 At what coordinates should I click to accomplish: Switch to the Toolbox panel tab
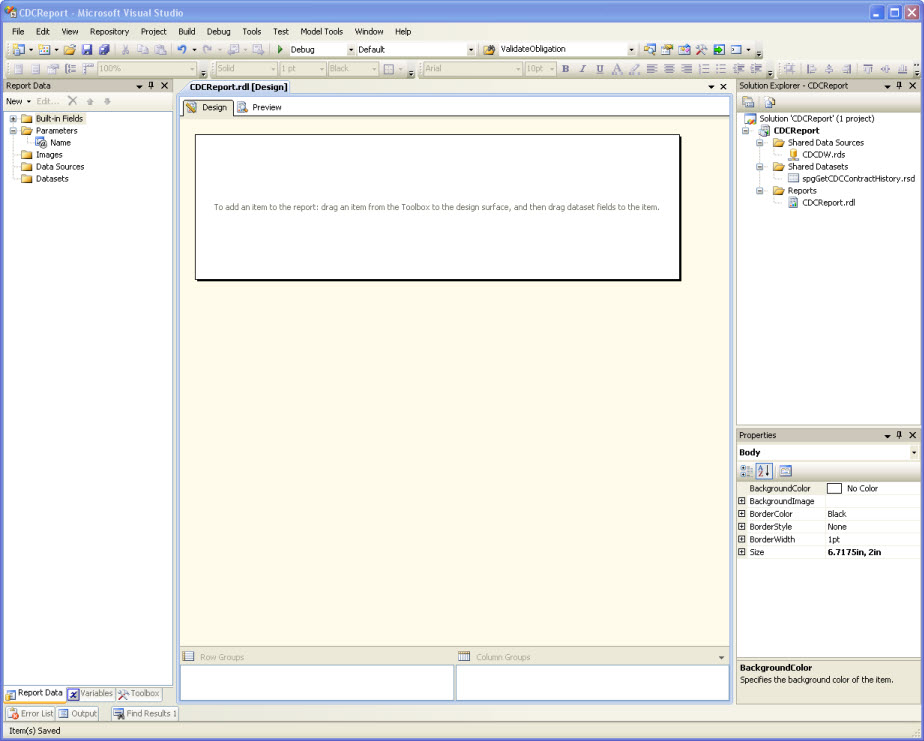[x=138, y=693]
